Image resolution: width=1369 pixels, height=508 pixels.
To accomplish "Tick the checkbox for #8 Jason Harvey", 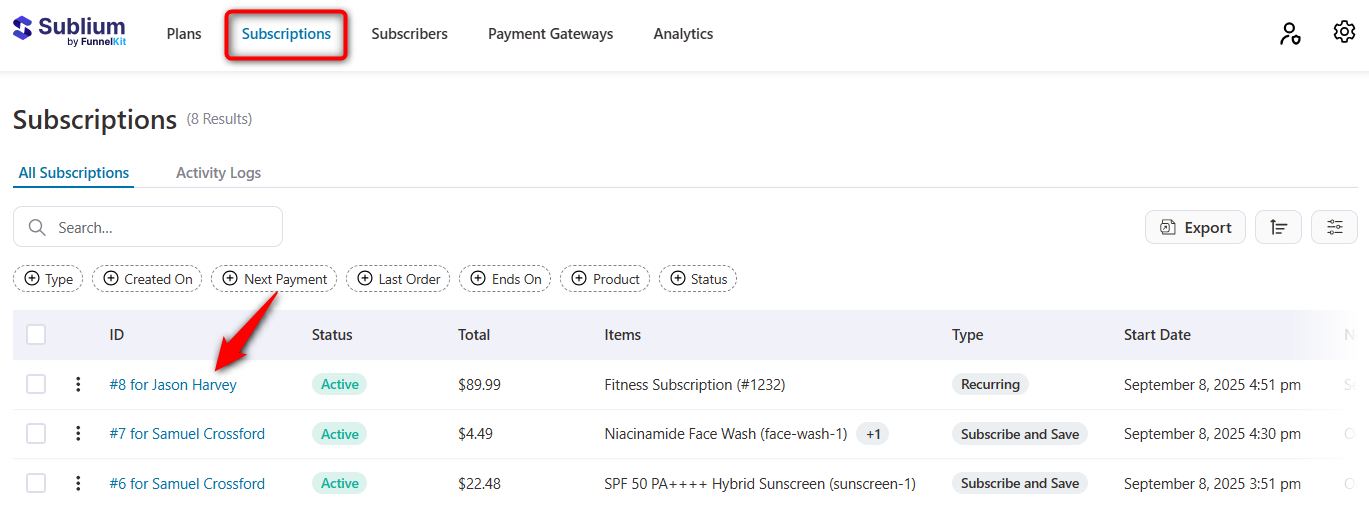I will 36,384.
